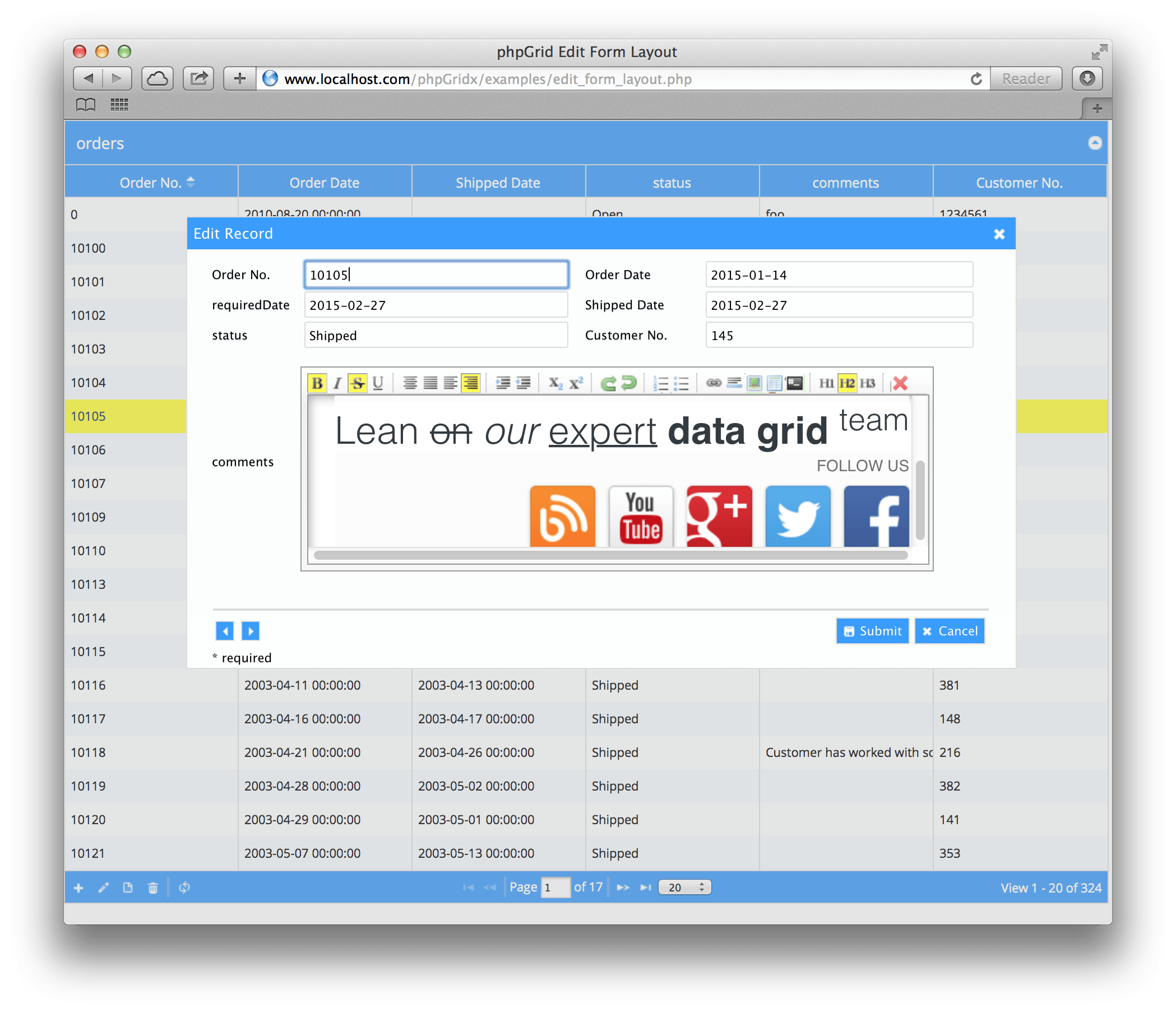Toggle strikethrough in the comments editor
The image size is (1176, 1013).
[357, 383]
